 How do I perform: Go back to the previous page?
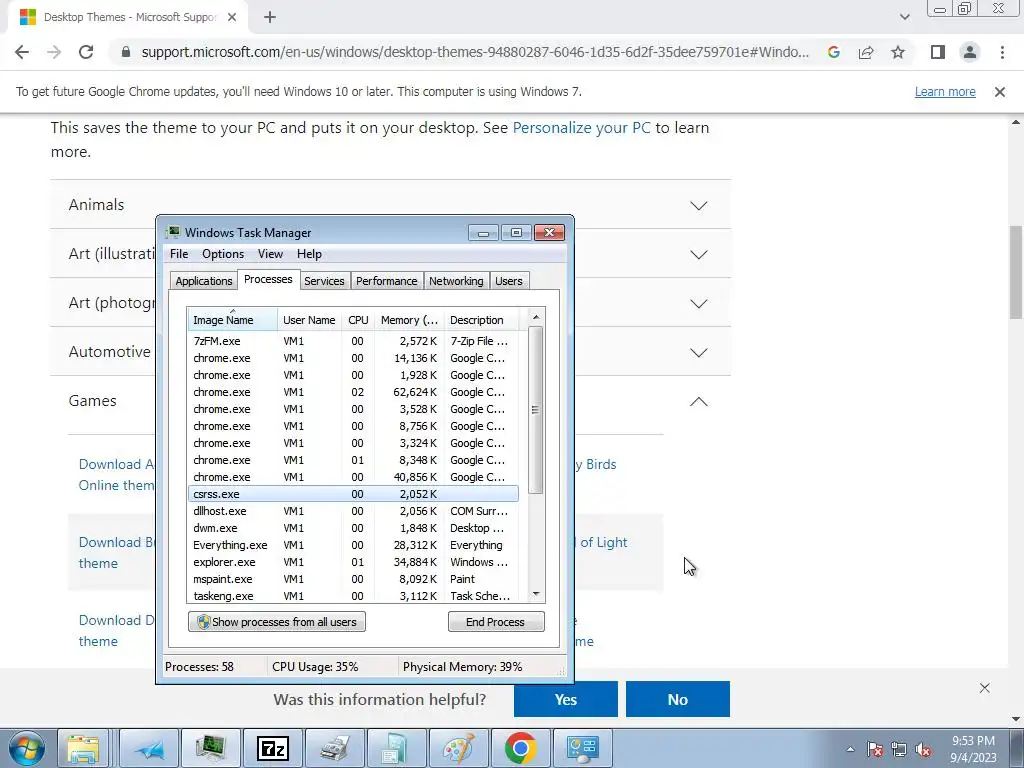(22, 52)
